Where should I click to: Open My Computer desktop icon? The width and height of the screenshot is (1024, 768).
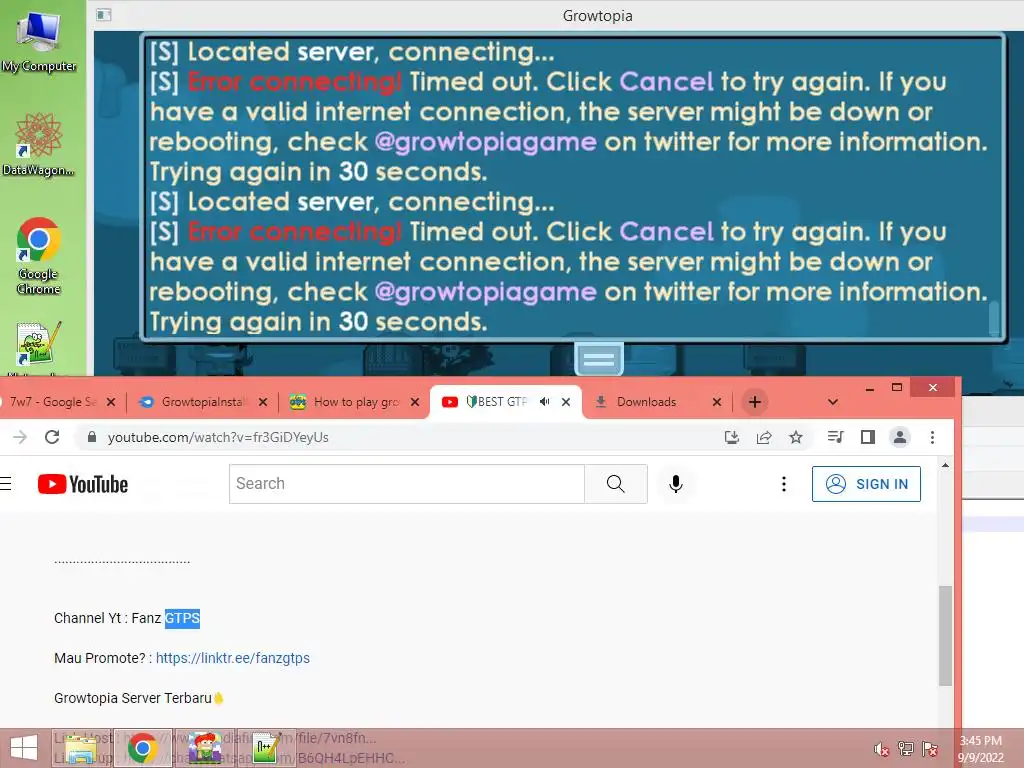point(38,41)
